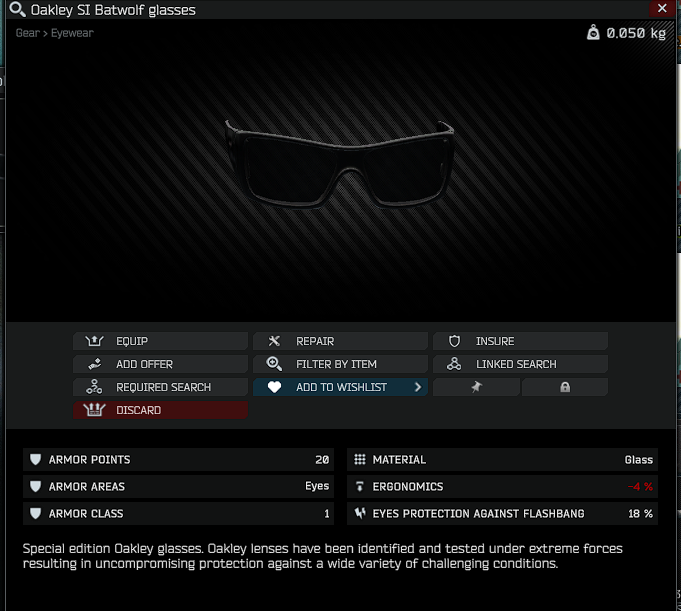
Task: Select the 0.050 kg weight value
Action: click(x=636, y=33)
